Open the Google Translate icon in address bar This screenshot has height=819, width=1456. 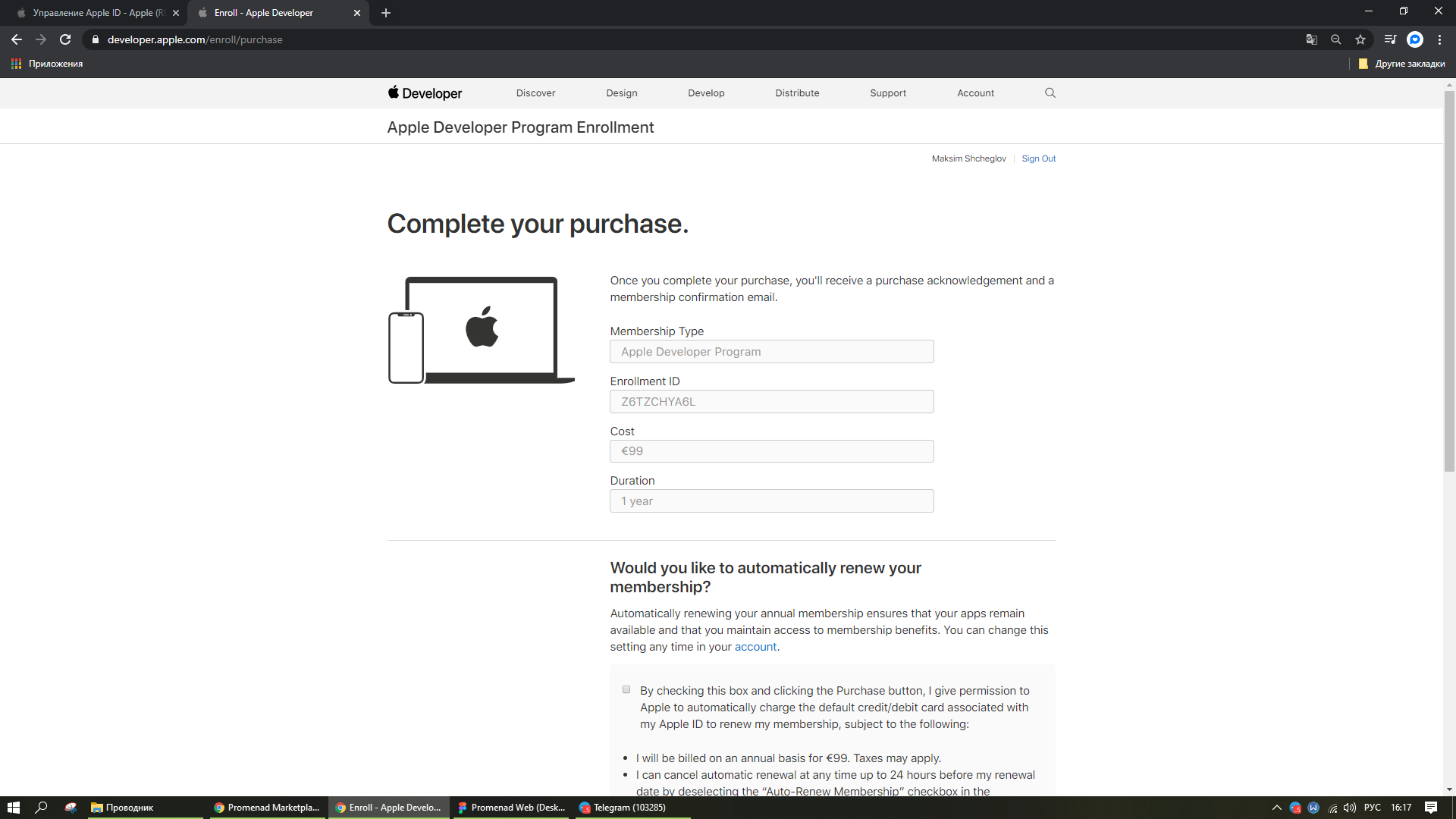(1311, 39)
